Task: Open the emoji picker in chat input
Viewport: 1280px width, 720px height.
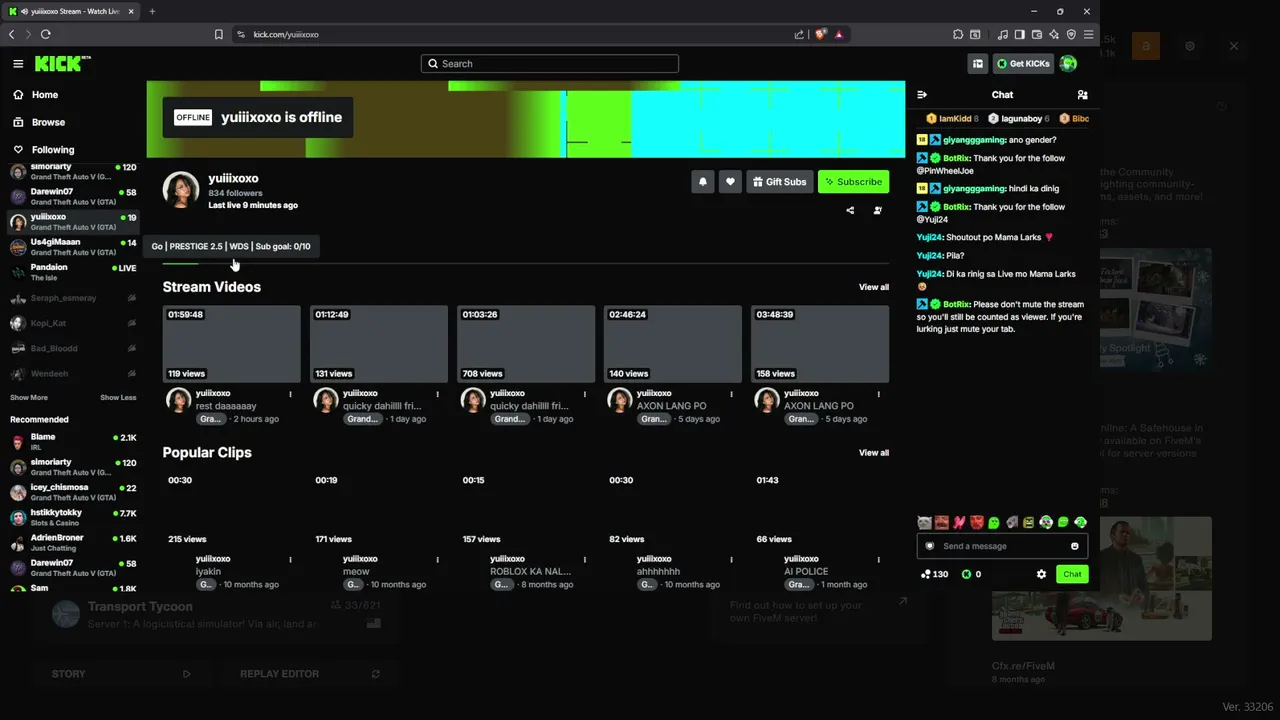Action: click(x=1075, y=546)
